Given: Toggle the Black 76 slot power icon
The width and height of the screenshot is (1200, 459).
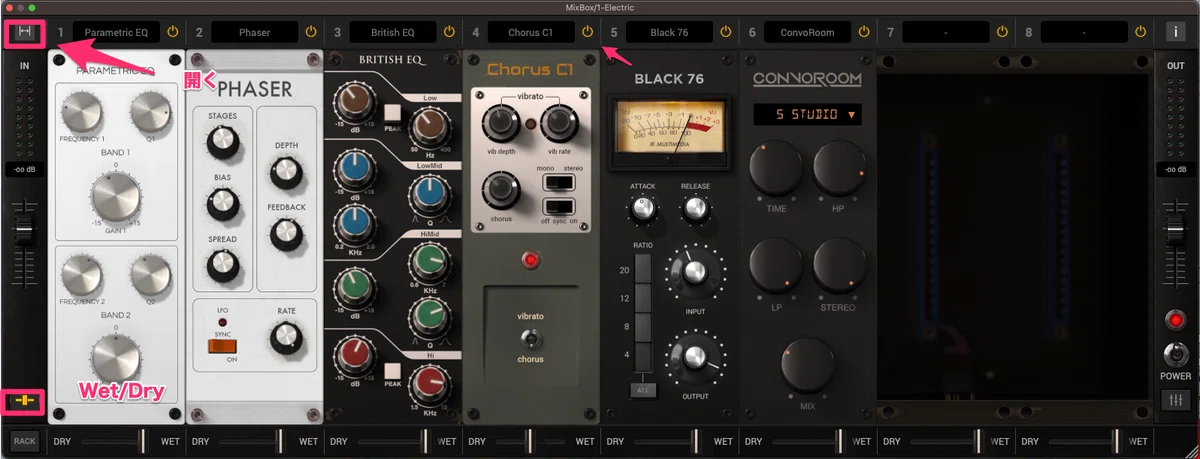Looking at the screenshot, I should (x=725, y=33).
